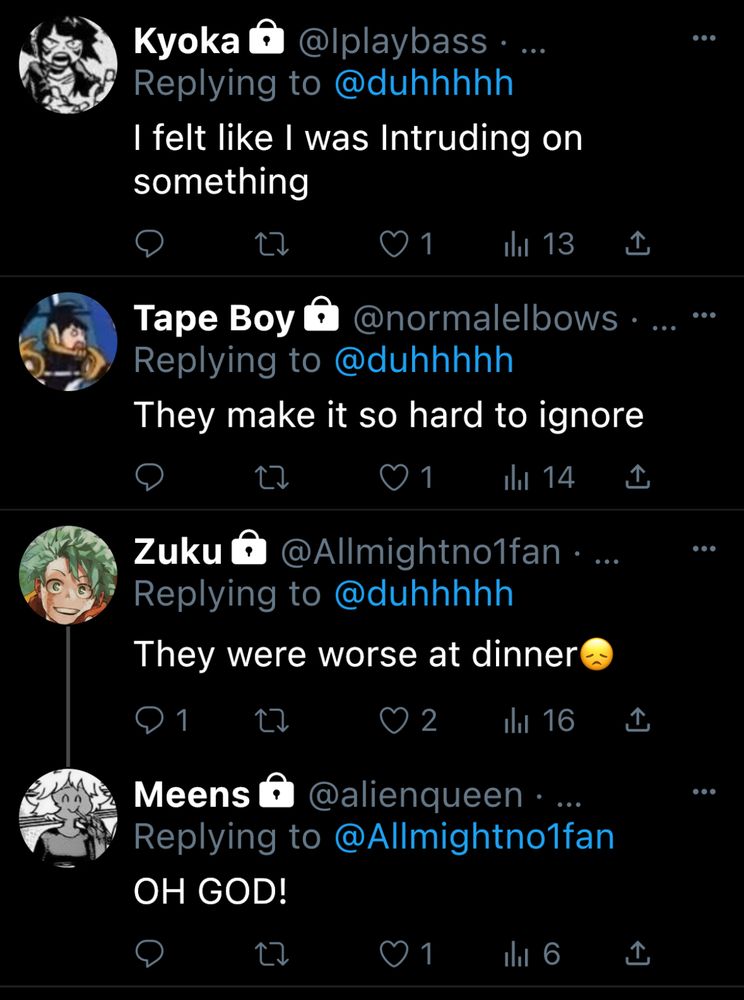Open more options on Zuku's tweet

click(x=704, y=548)
